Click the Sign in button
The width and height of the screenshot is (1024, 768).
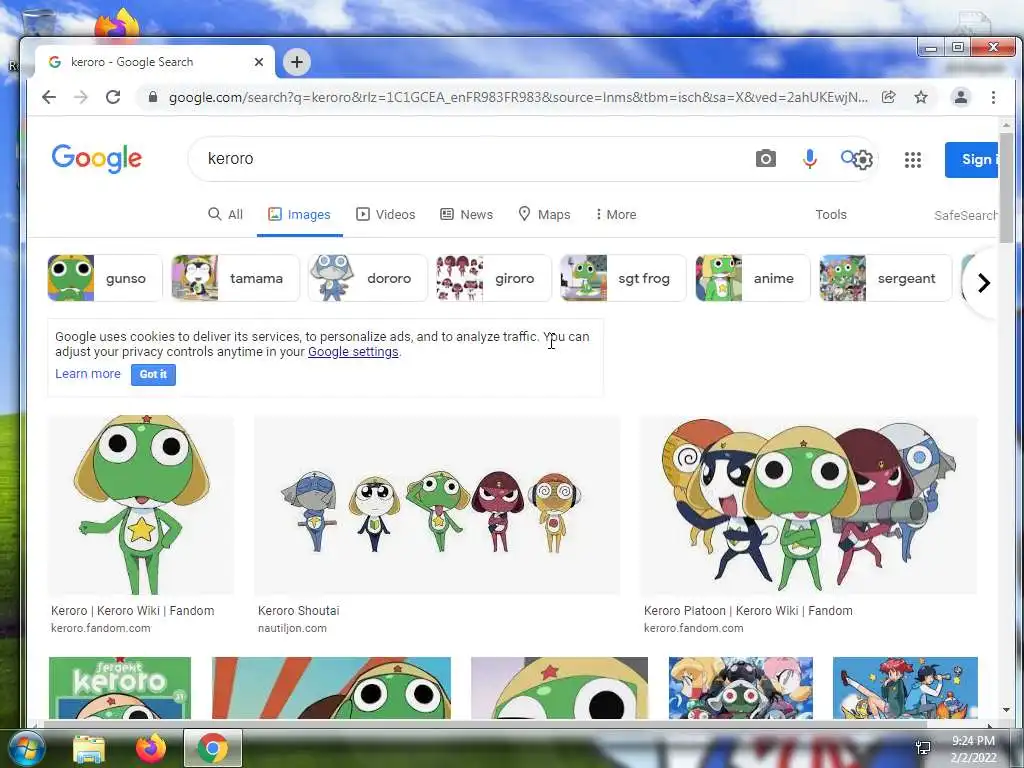(971, 159)
